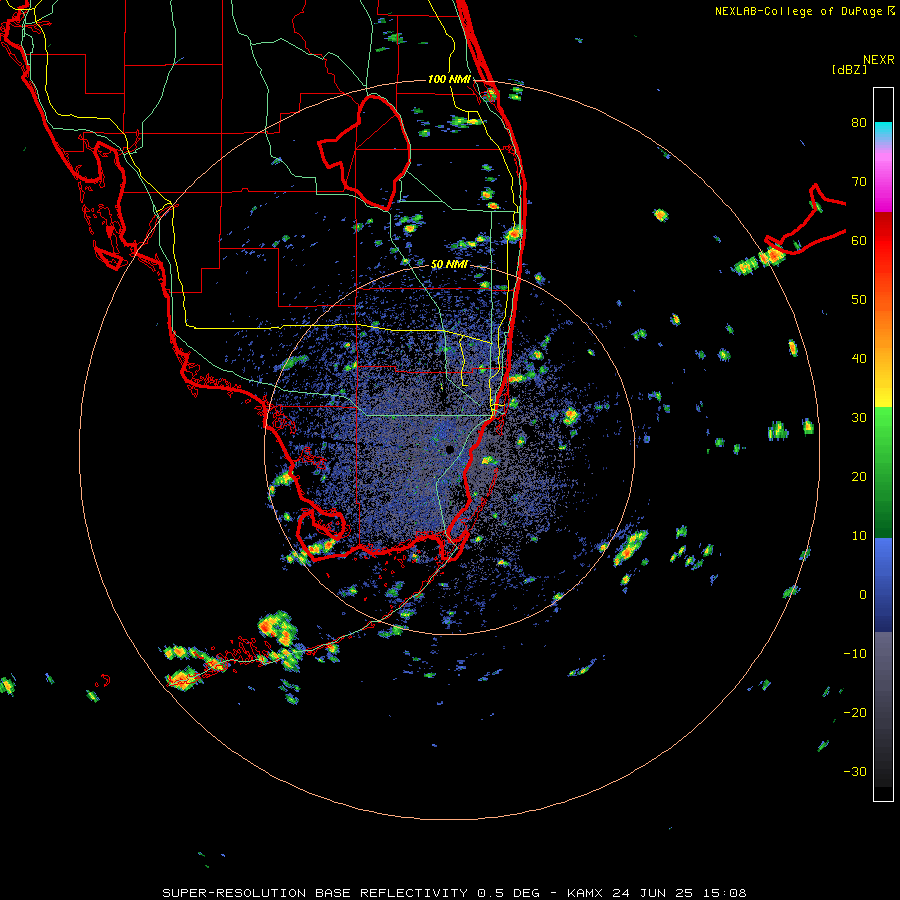Click the SUPER-RESOLUTION BASE REFLECTIVITY caption text
Viewport: 900px width, 900px height.
315,893
